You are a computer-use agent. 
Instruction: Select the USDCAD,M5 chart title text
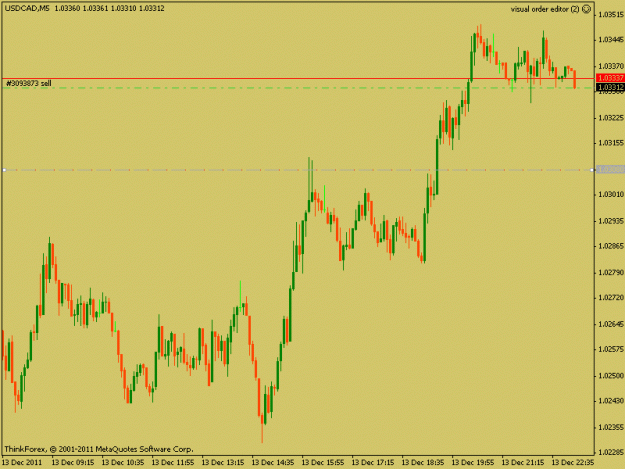27,8
